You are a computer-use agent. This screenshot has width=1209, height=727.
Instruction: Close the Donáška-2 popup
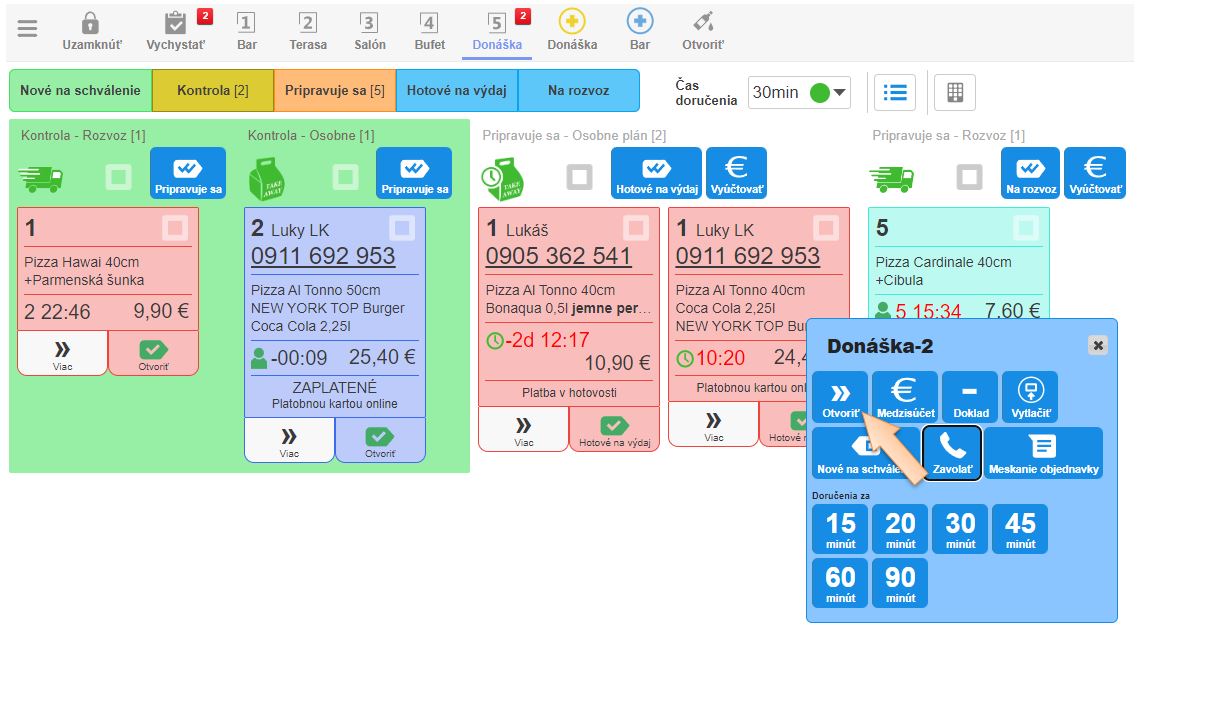pyautogui.click(x=1098, y=345)
